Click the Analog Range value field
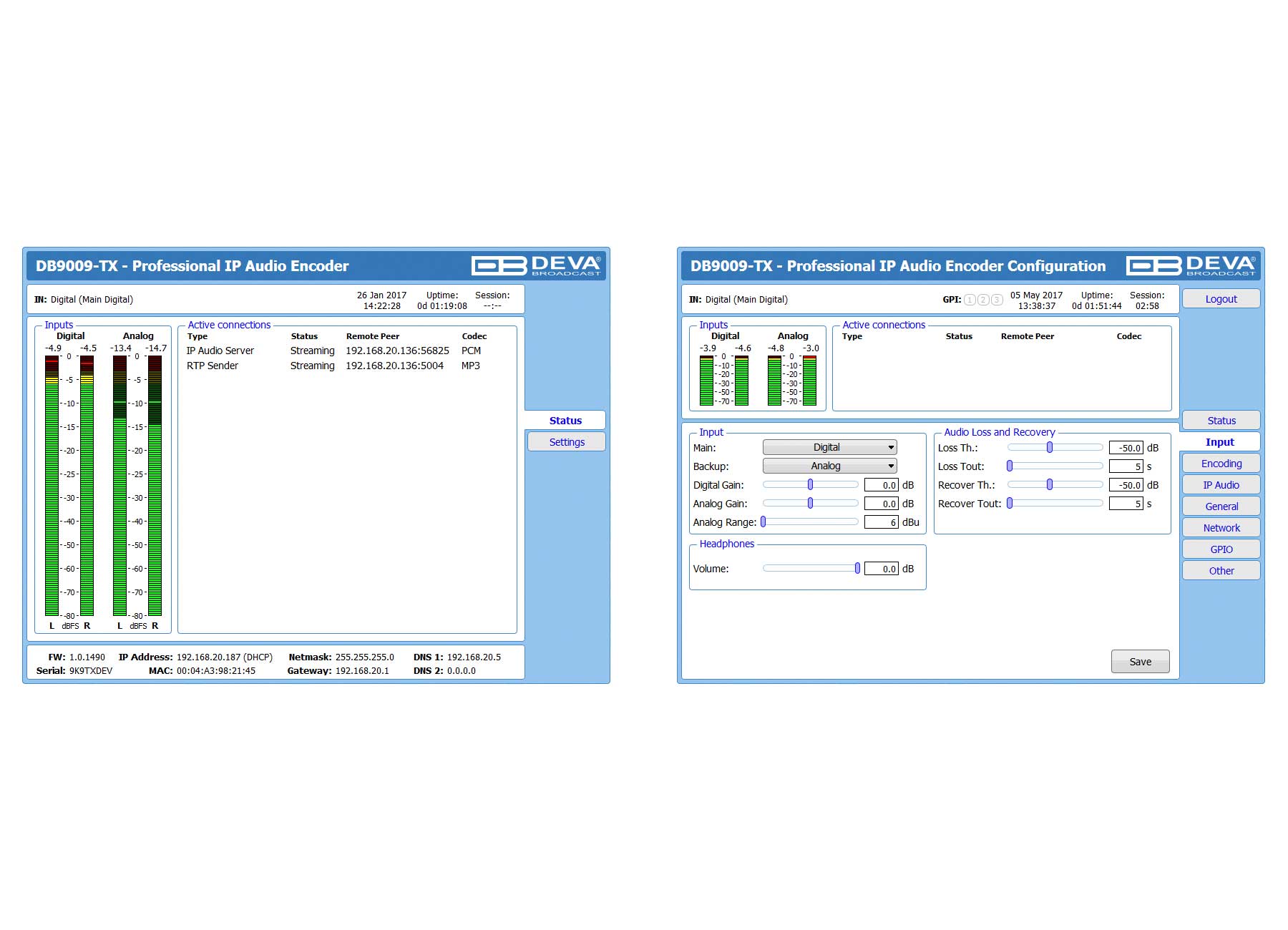 (x=882, y=522)
